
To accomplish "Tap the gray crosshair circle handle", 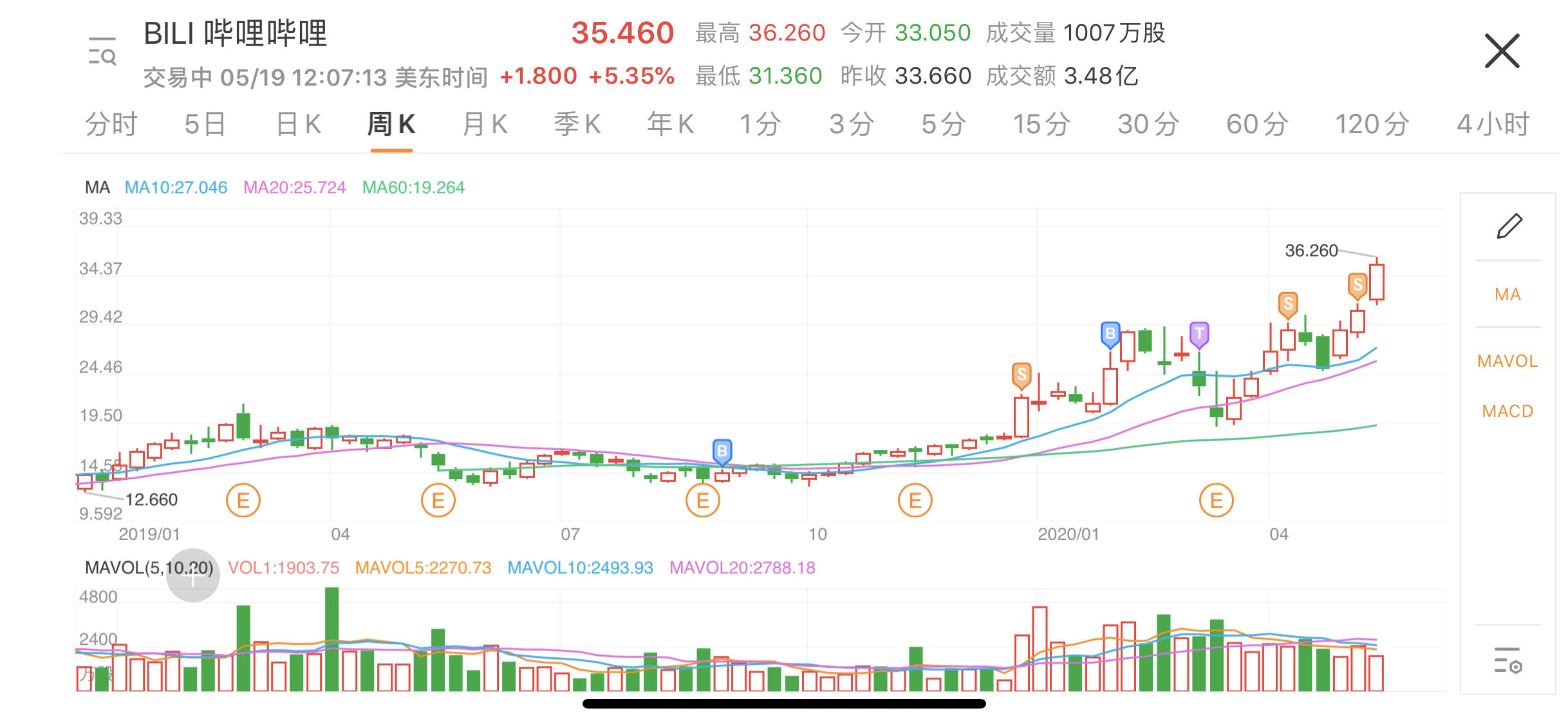I will (x=193, y=575).
